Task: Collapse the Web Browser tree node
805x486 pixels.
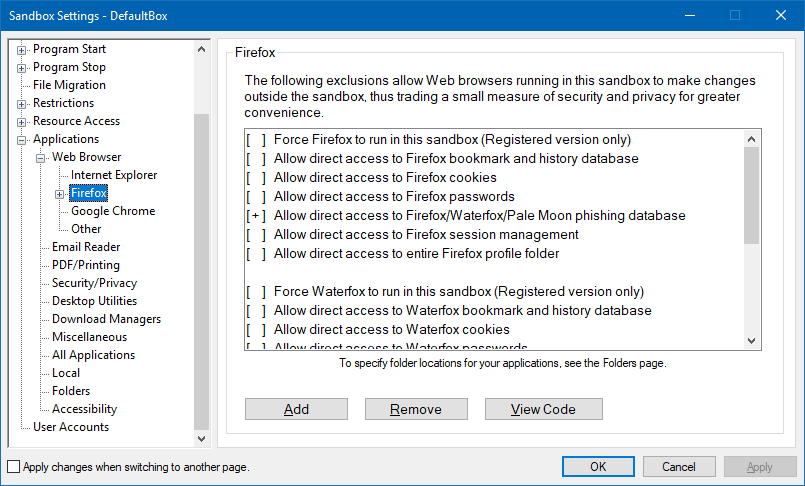Action: (41, 158)
